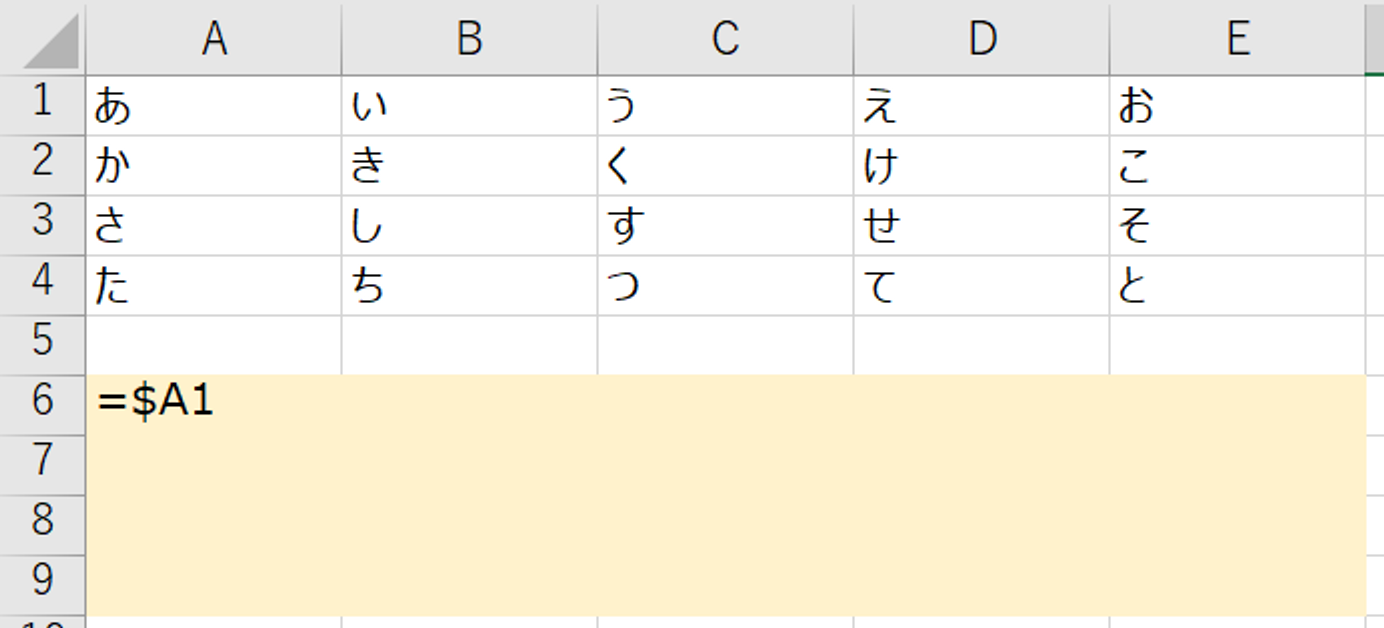Click cell containing き
1384x628 pixels.
point(469,165)
